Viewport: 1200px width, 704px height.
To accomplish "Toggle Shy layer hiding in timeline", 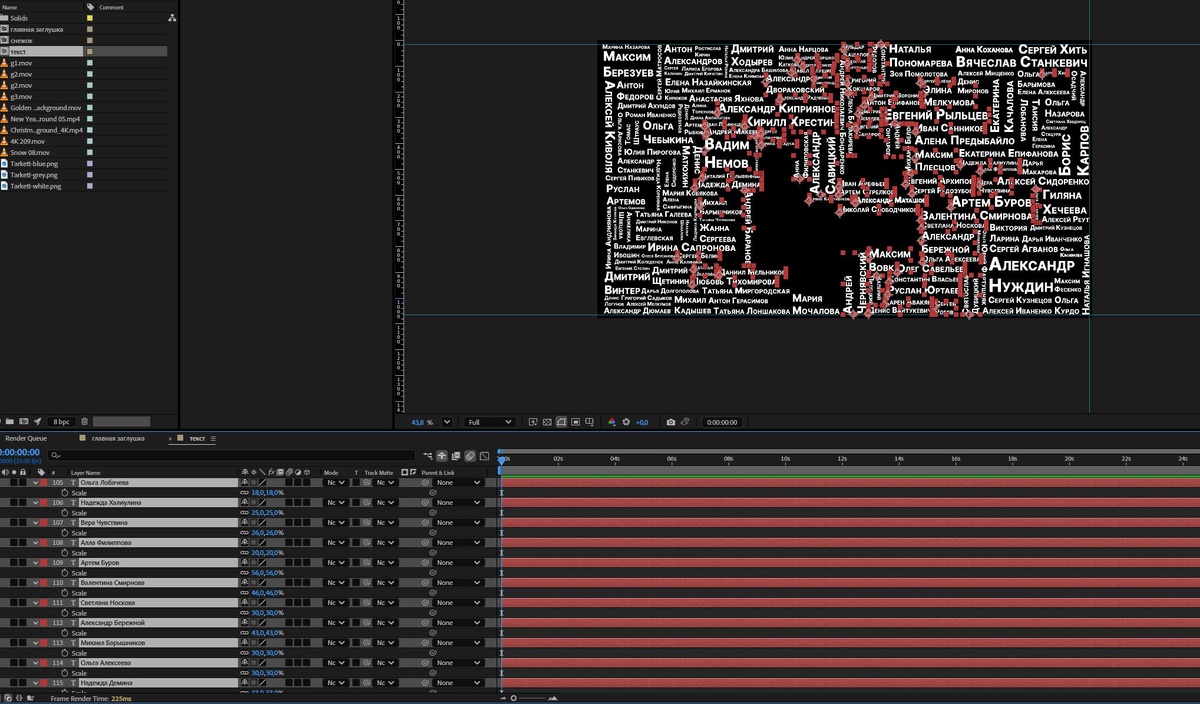I will point(442,456).
